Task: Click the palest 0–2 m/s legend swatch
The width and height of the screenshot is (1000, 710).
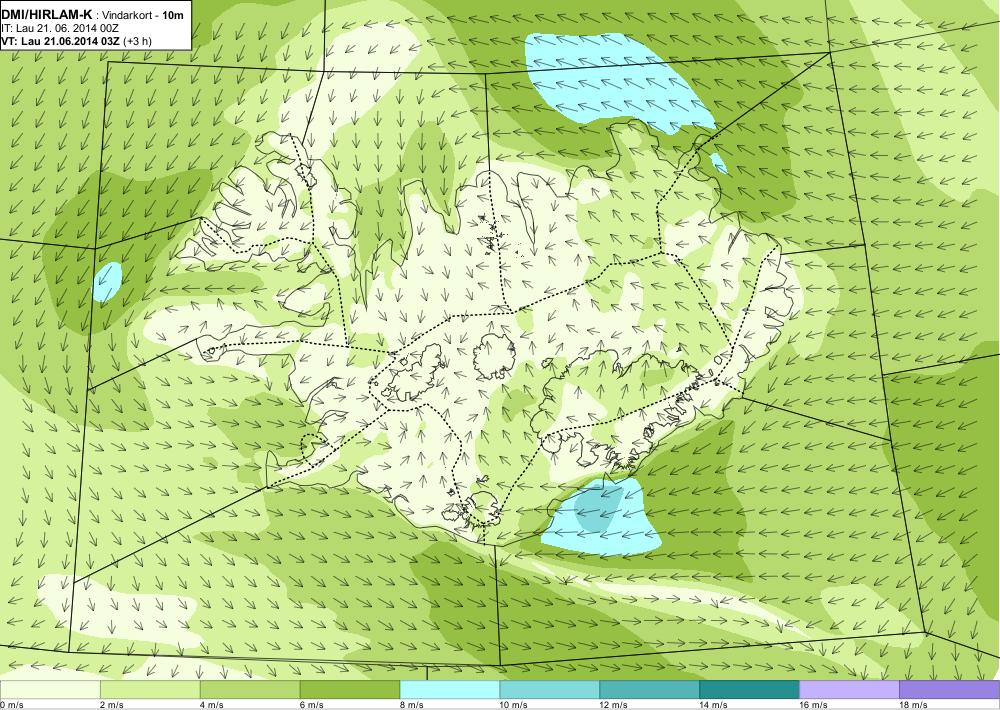Action: point(50,690)
